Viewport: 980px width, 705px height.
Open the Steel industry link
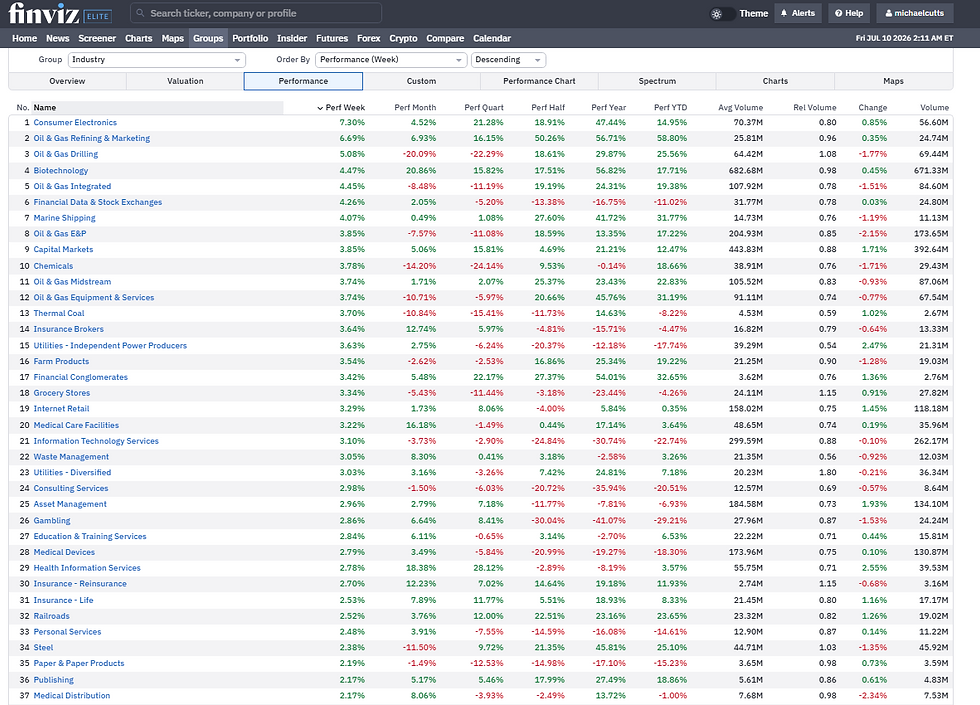(43, 648)
